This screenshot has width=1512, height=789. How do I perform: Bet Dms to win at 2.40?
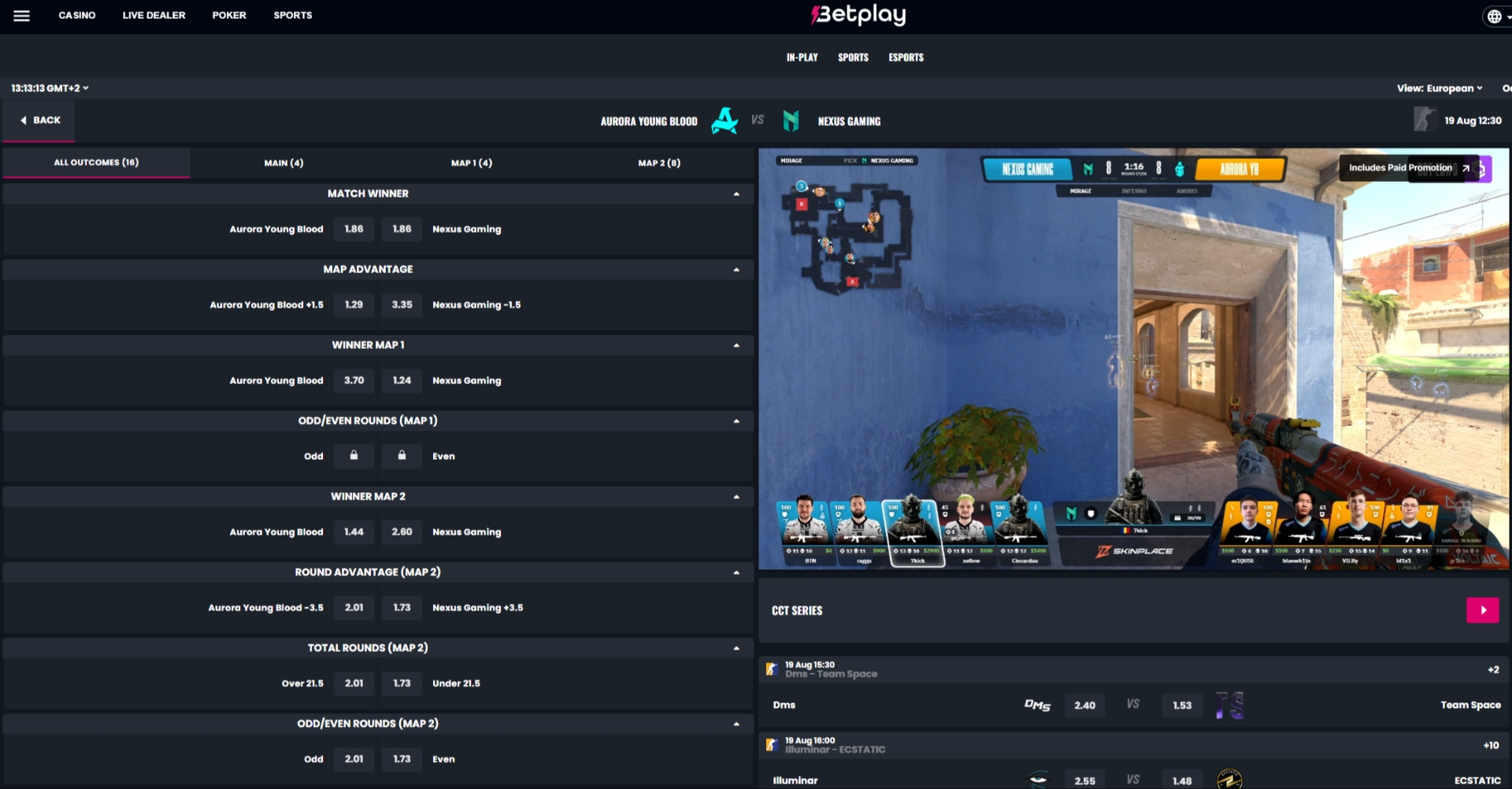tap(1084, 706)
